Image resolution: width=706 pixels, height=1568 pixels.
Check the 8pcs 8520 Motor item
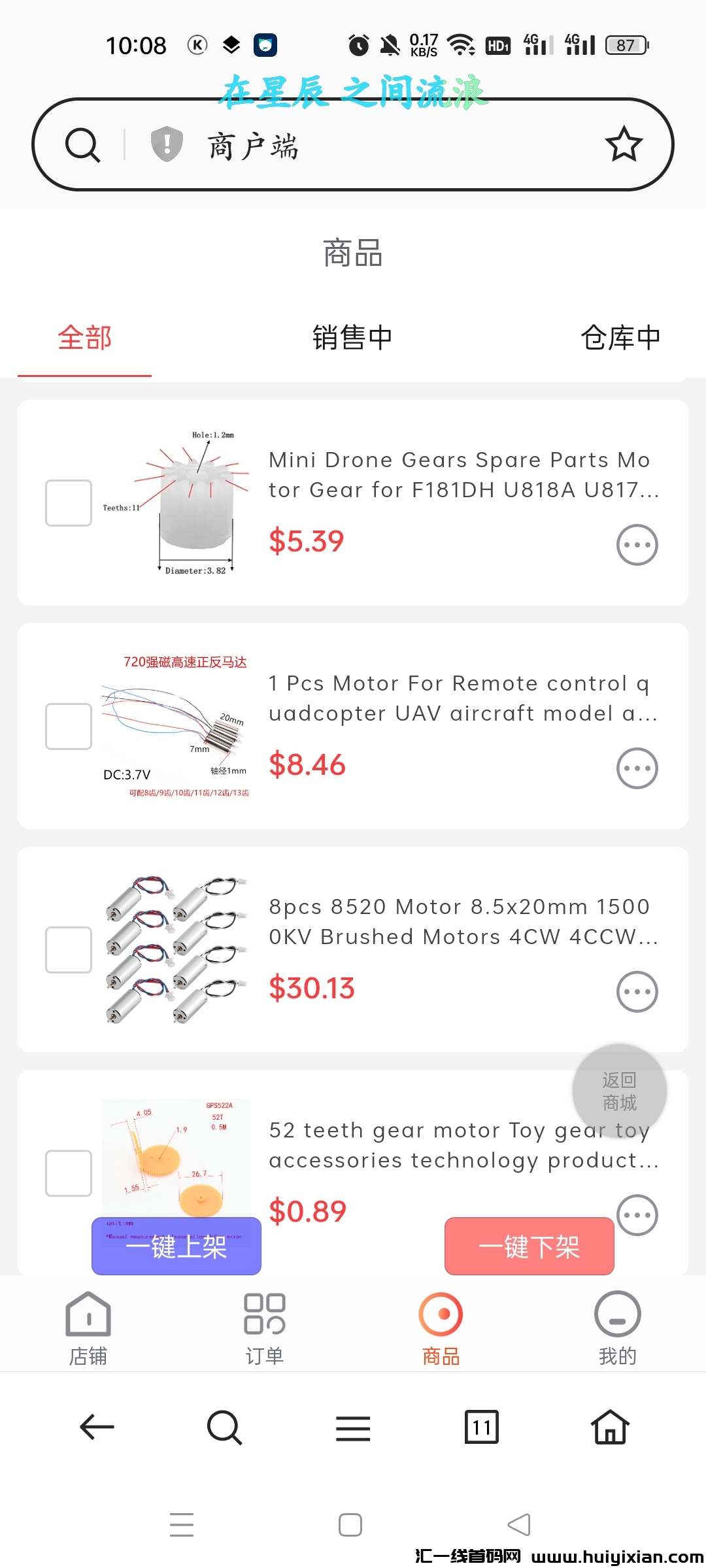click(x=69, y=950)
